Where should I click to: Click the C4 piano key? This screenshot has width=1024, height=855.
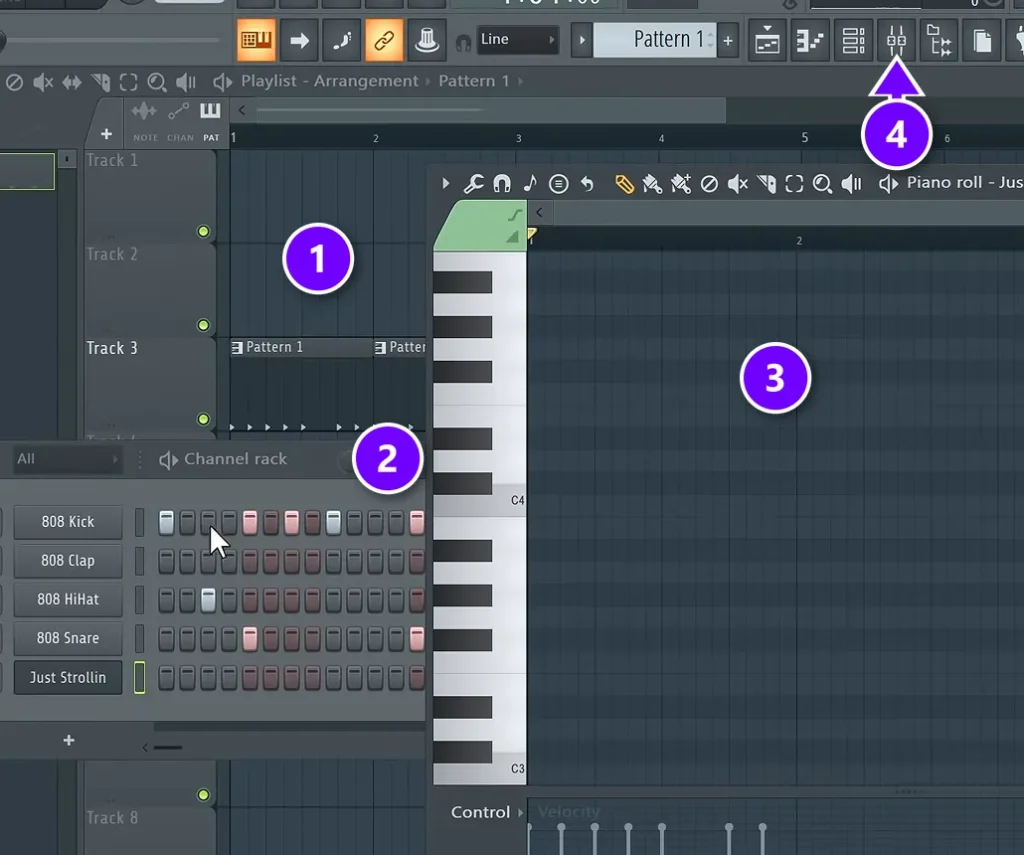coord(480,500)
